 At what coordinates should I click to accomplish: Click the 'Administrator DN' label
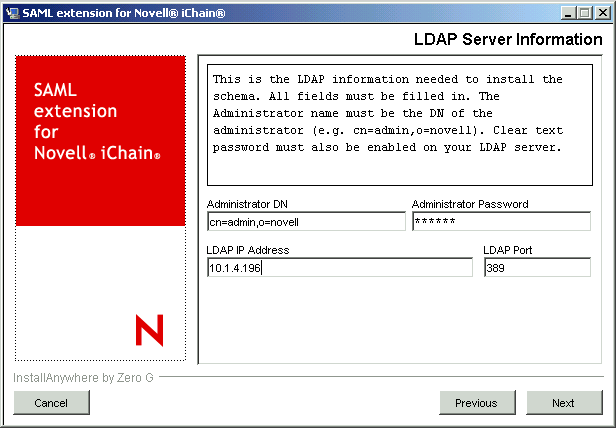(x=247, y=204)
